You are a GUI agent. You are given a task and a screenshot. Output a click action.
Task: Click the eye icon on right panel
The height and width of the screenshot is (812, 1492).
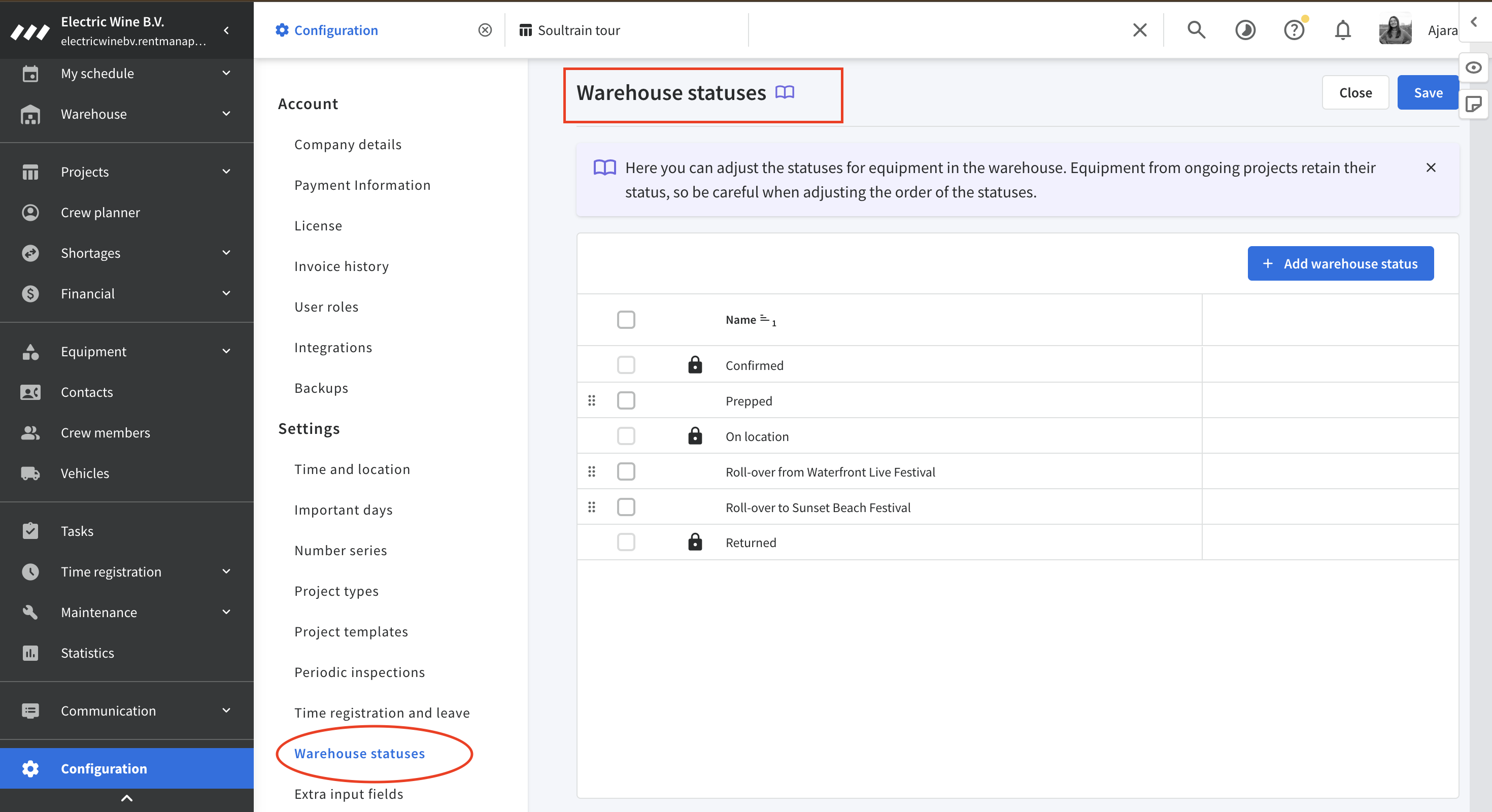tap(1473, 68)
